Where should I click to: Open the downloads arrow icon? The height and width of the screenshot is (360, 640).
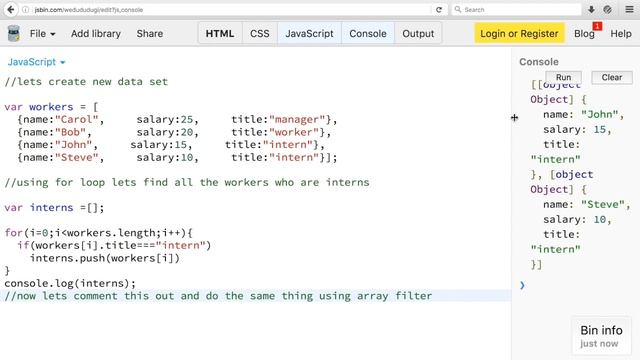point(591,9)
